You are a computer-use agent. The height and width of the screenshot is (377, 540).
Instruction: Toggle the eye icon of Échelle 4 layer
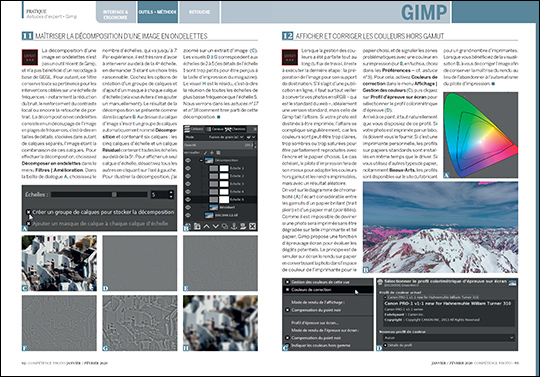pos(188,192)
